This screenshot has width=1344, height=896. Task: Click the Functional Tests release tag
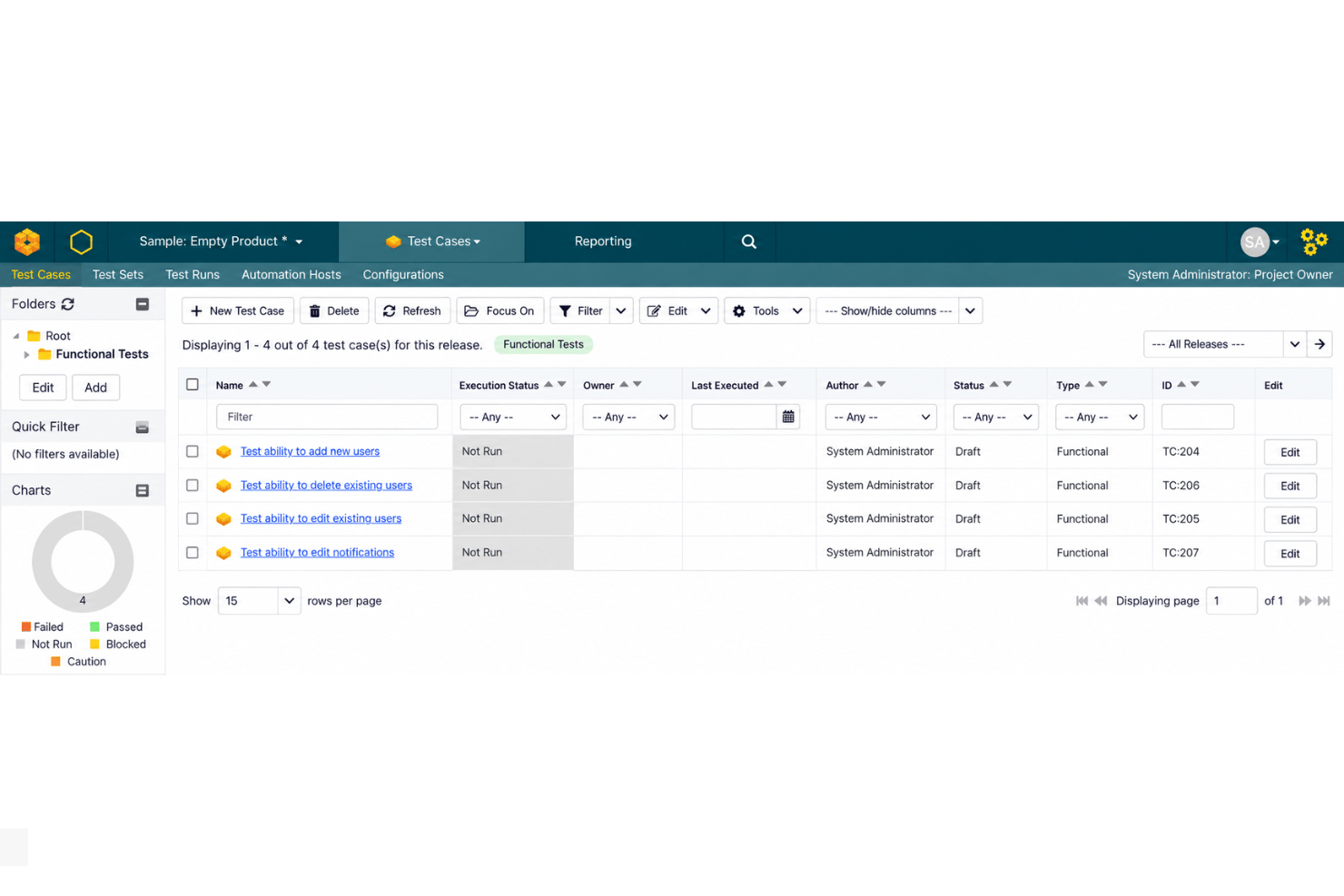pyautogui.click(x=543, y=344)
